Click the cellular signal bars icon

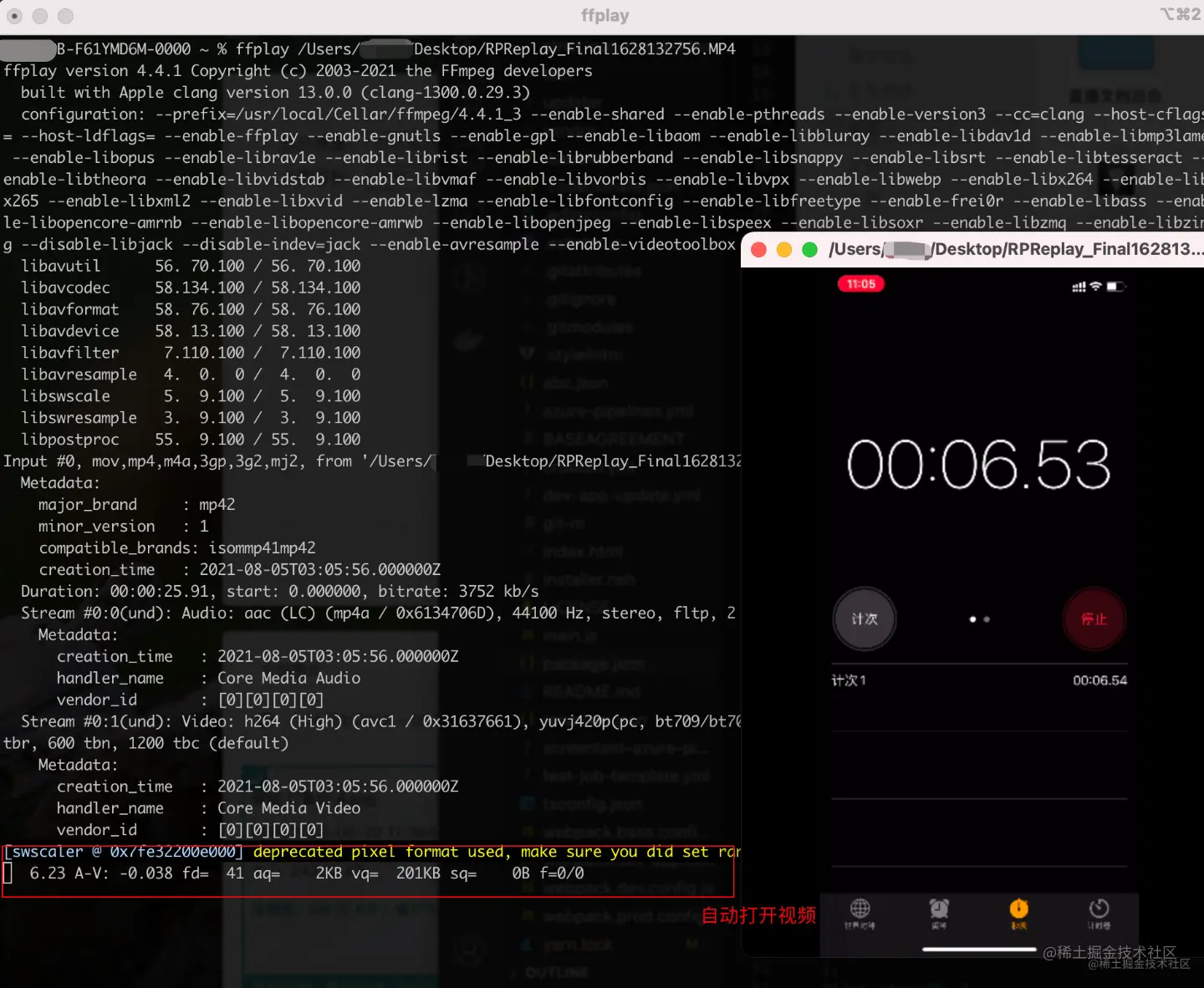[x=1079, y=287]
